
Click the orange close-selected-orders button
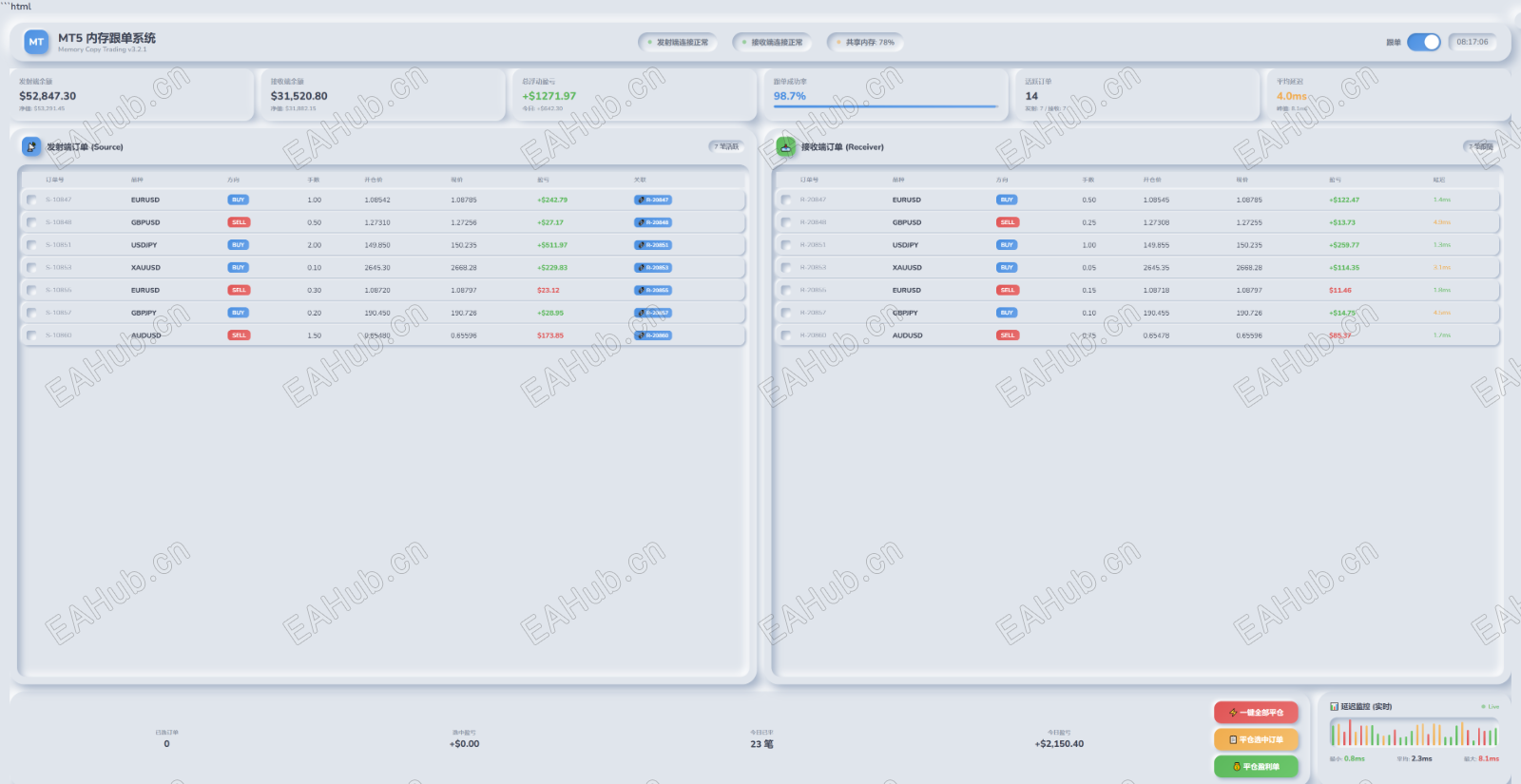pyautogui.click(x=1256, y=739)
